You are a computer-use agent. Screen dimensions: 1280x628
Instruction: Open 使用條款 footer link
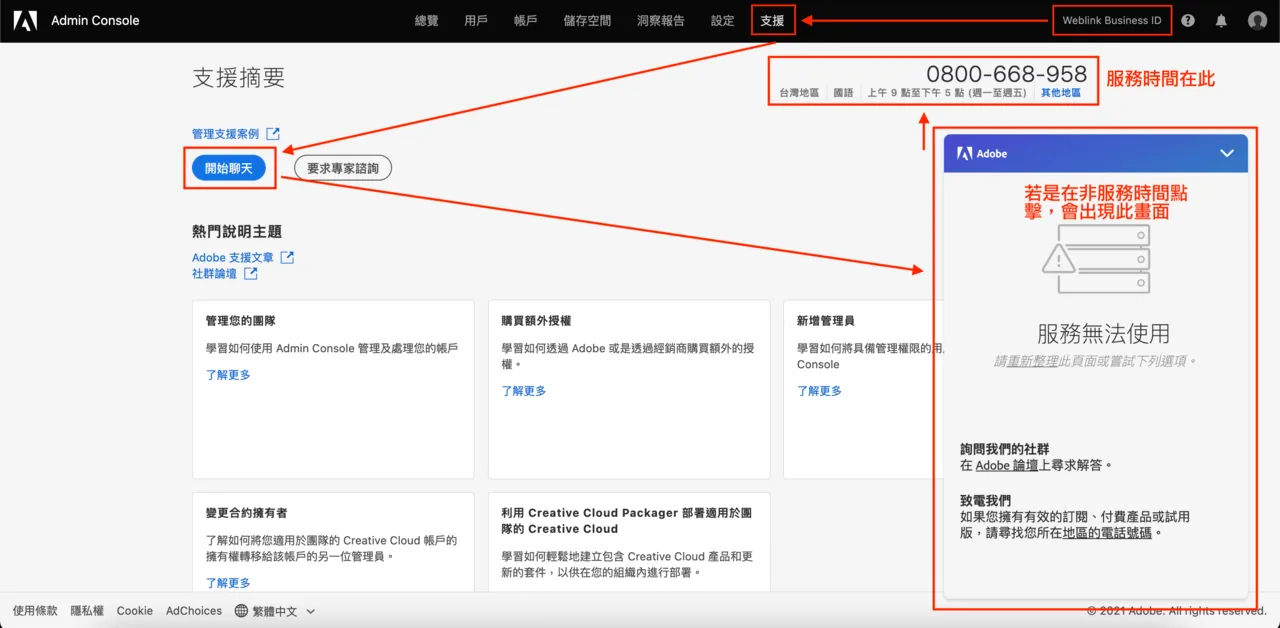[35, 611]
